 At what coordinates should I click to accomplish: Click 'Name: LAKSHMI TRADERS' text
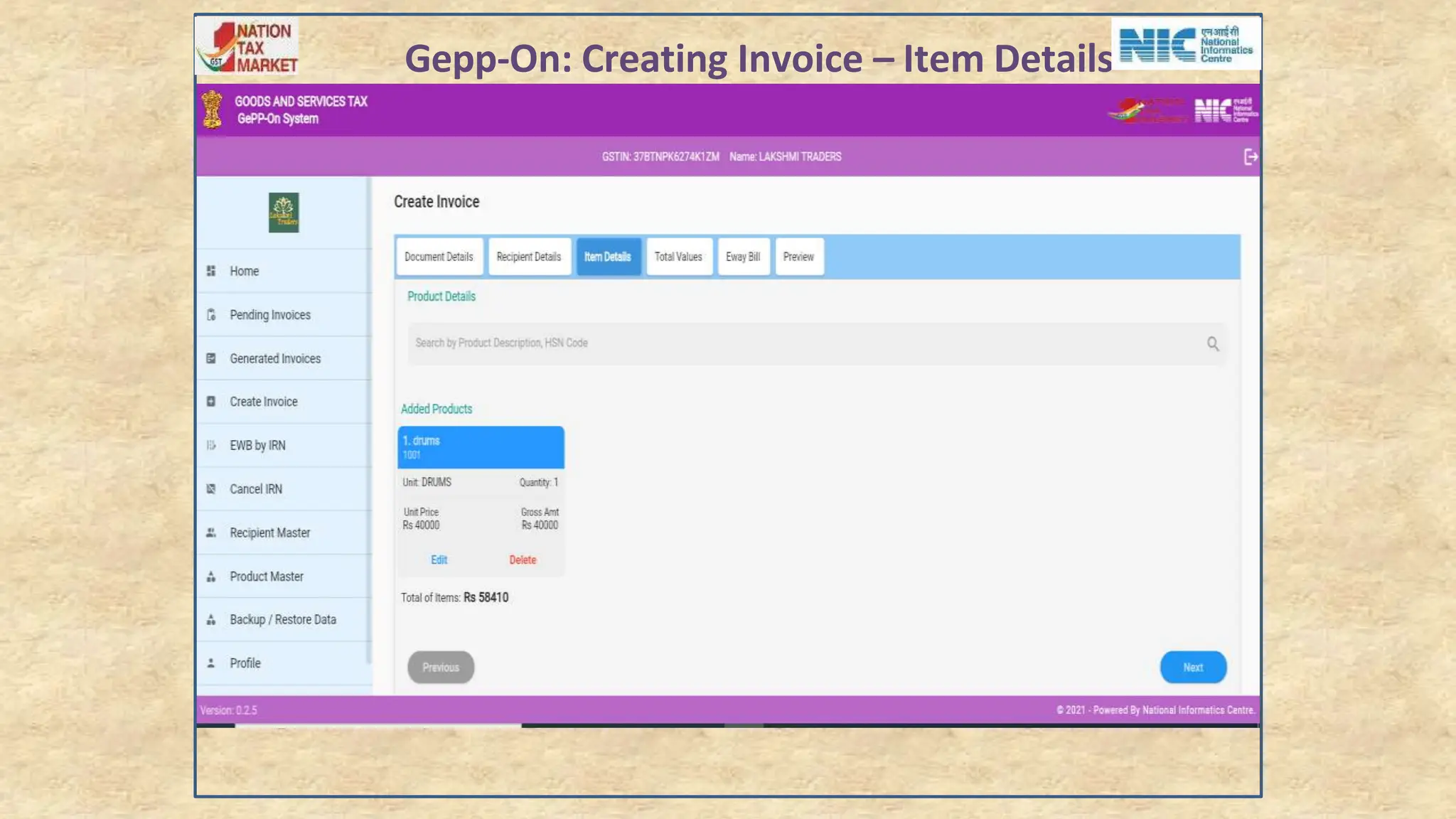pos(785,157)
